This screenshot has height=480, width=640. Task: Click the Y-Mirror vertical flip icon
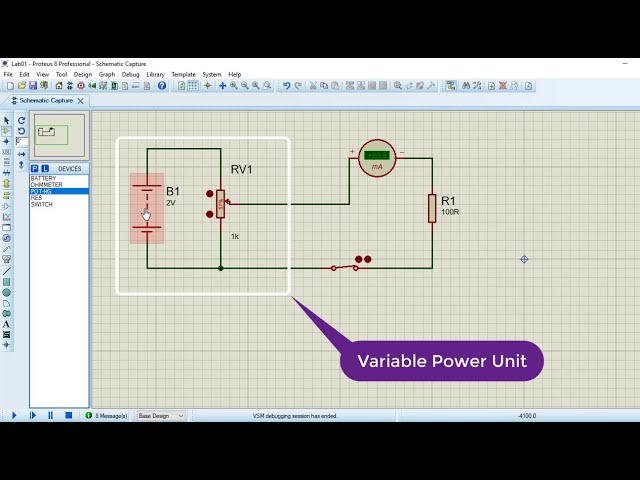click(22, 165)
